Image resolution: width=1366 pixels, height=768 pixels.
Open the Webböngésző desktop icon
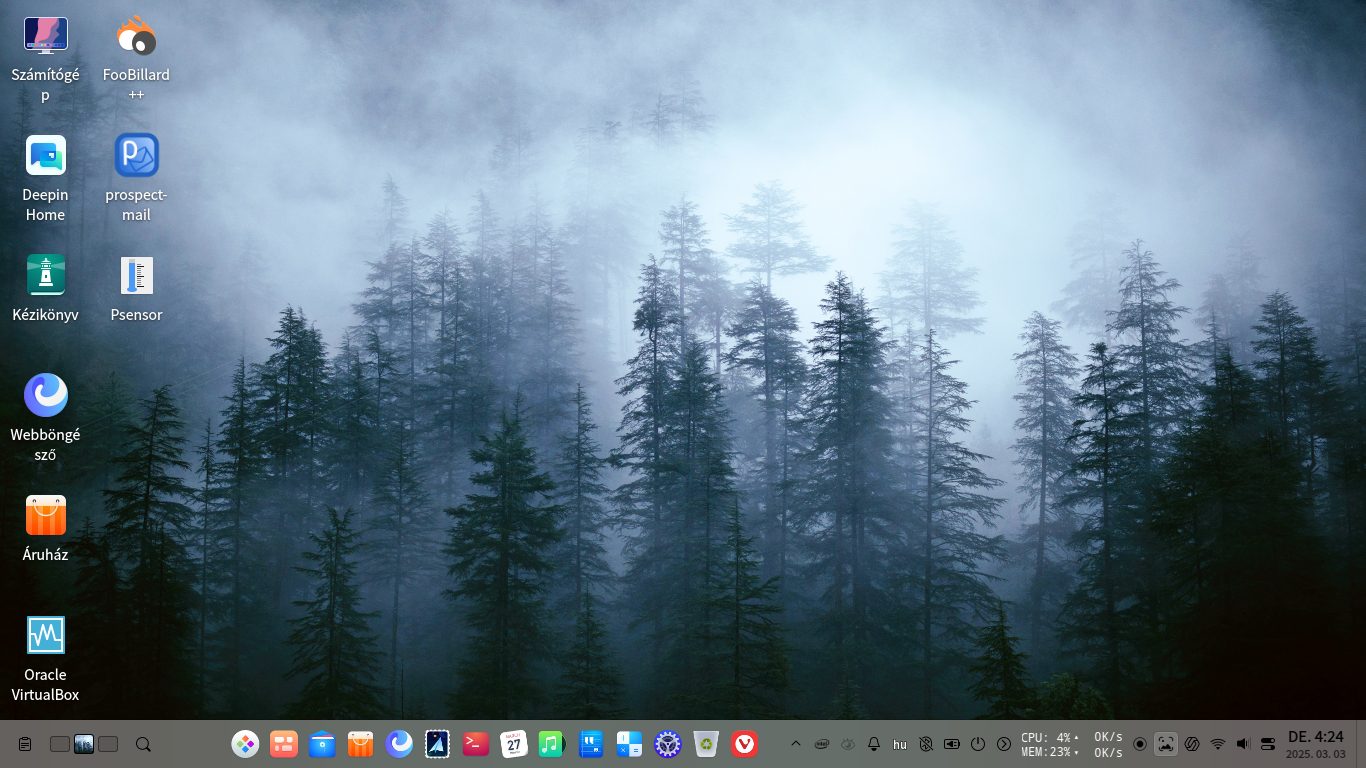point(45,418)
